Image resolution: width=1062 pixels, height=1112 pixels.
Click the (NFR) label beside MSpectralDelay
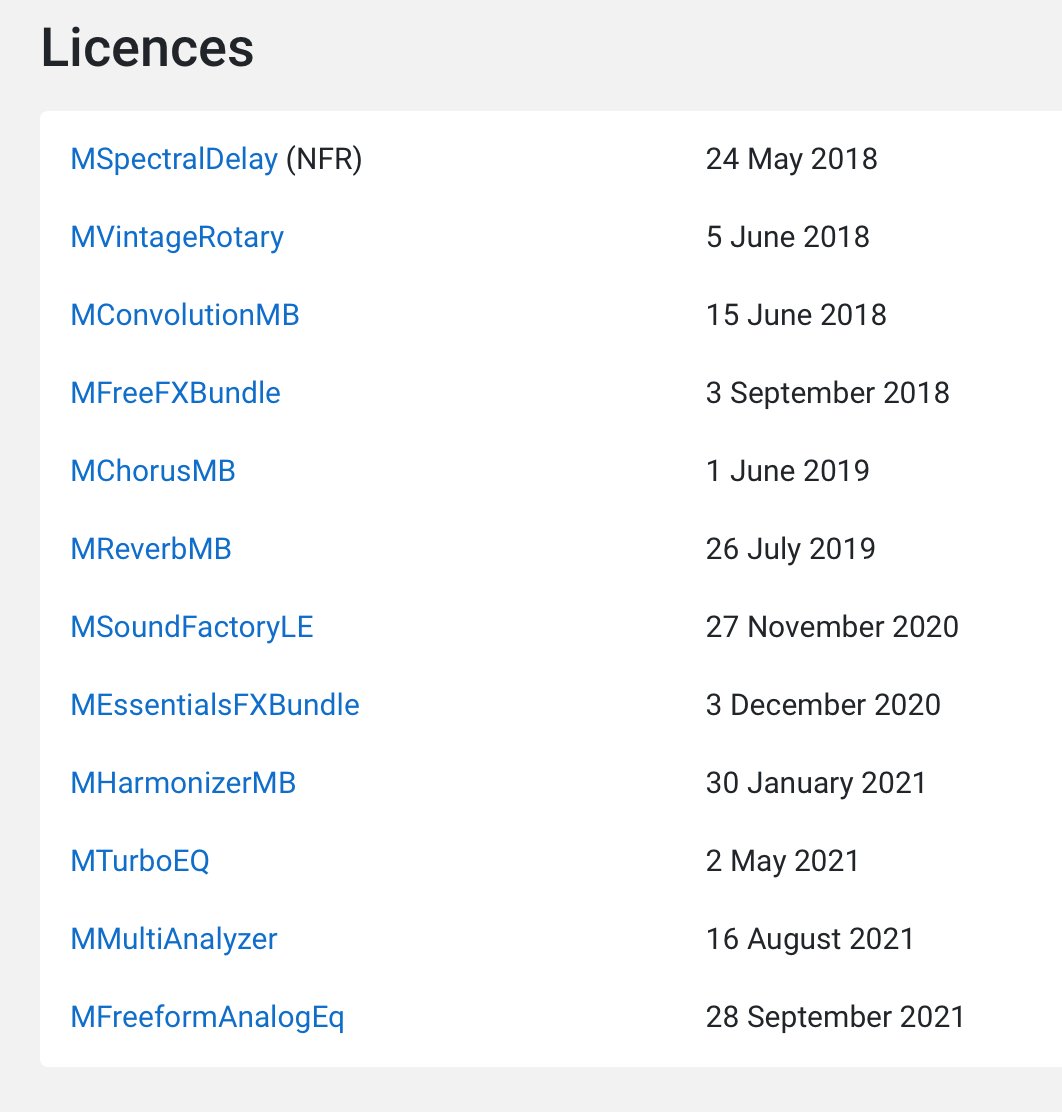pos(324,159)
